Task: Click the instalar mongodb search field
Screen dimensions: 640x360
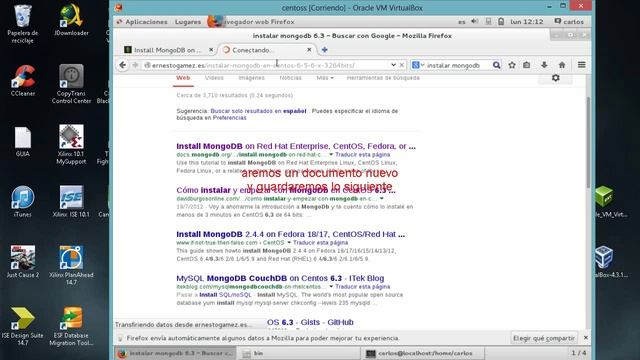Action: coord(457,65)
